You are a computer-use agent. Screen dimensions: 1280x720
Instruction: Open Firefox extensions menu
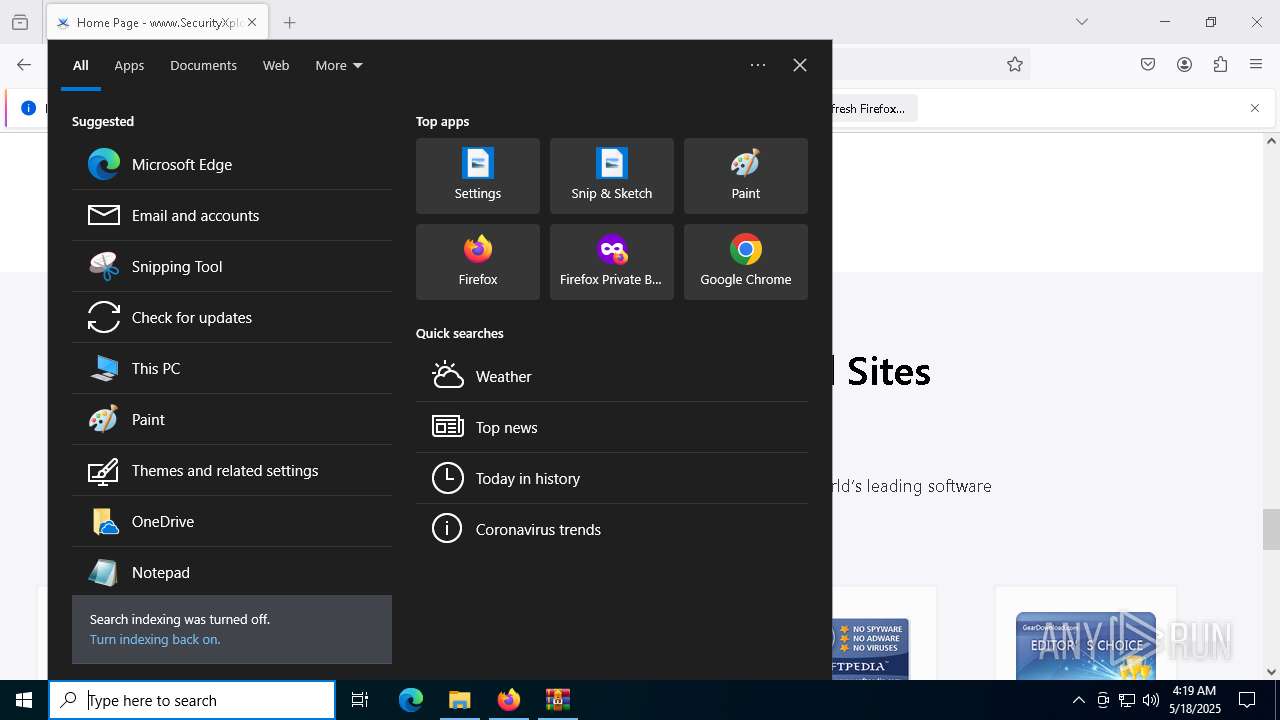coord(1220,64)
